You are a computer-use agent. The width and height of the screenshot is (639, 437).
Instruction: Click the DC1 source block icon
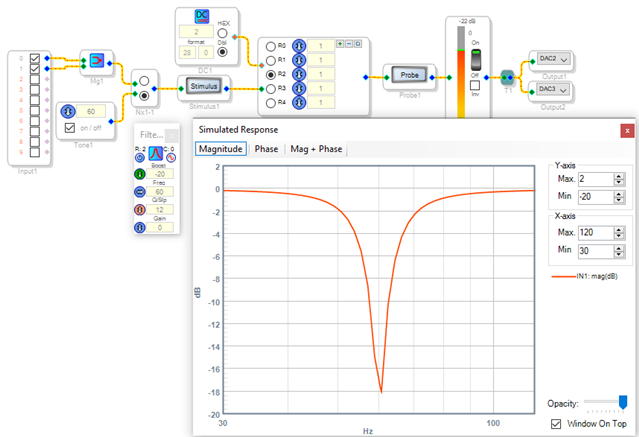click(x=202, y=16)
